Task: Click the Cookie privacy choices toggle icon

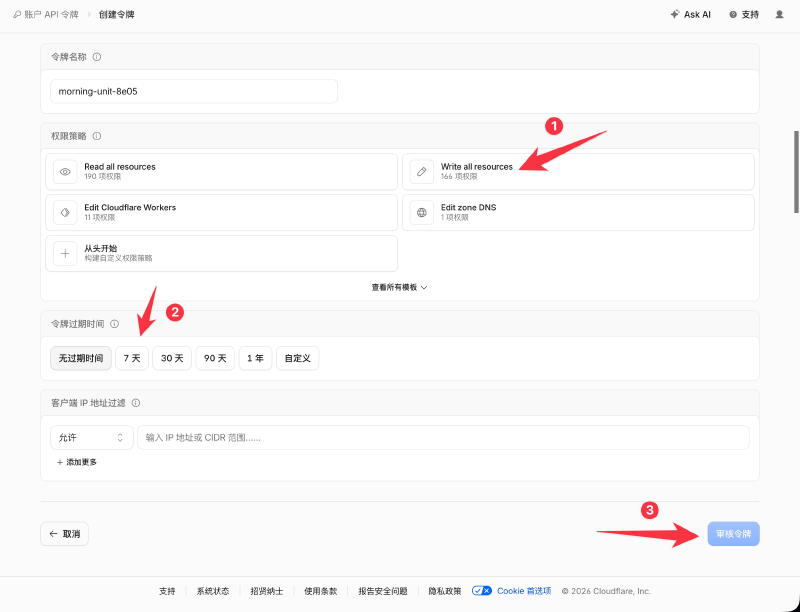Action: click(x=482, y=591)
